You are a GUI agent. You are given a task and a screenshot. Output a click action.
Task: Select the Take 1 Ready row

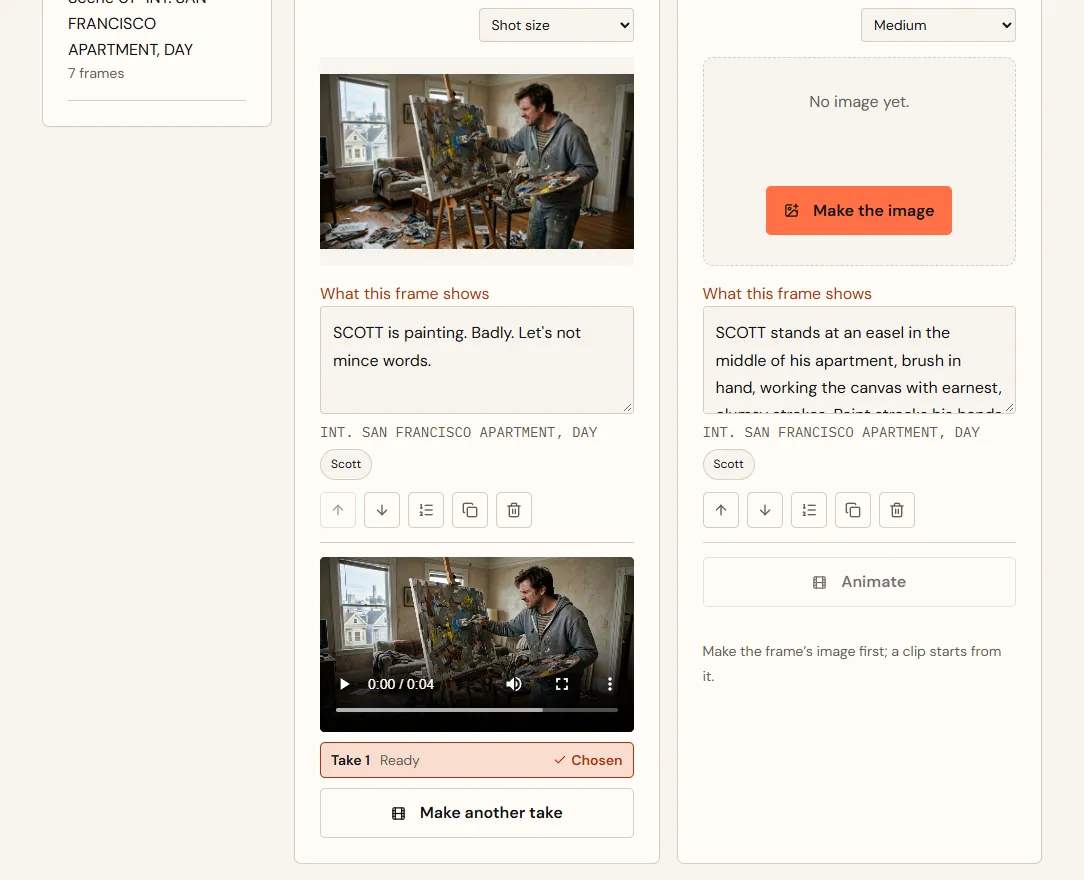coord(477,760)
